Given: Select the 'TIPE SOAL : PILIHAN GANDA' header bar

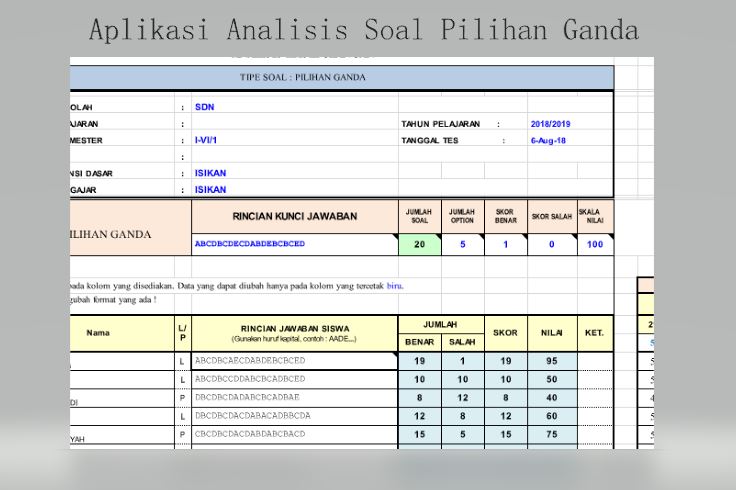Looking at the screenshot, I should [342, 77].
